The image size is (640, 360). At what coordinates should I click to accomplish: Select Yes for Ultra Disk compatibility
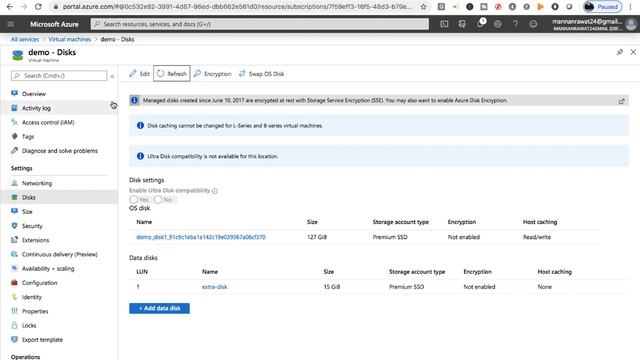coord(133,200)
